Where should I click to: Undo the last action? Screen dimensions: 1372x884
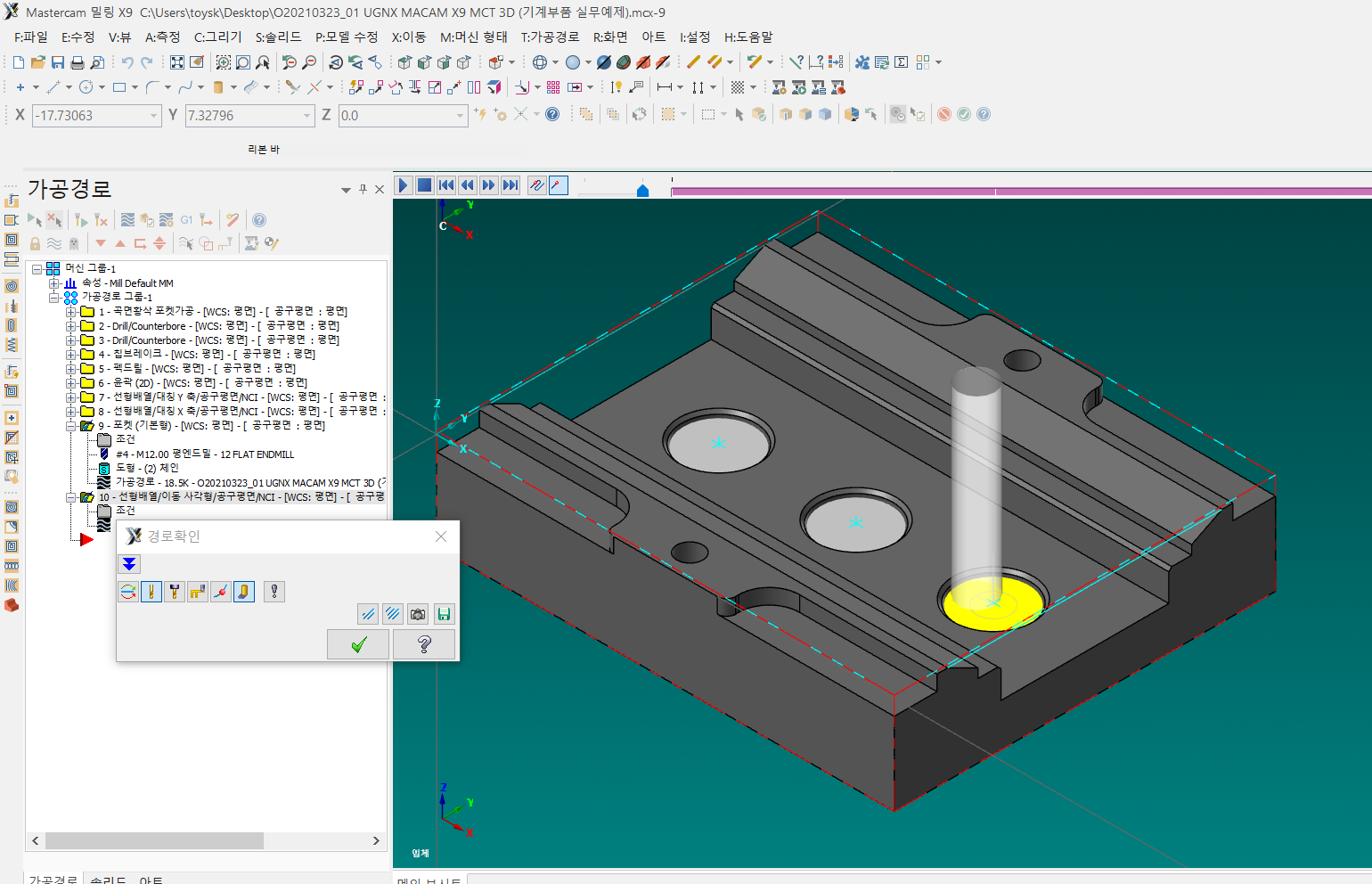[127, 62]
